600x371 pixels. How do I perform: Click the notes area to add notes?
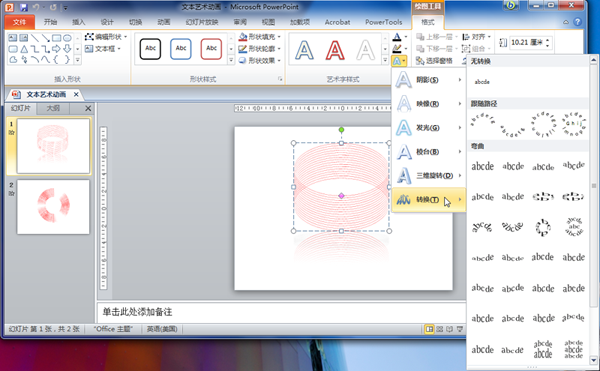coord(281,312)
